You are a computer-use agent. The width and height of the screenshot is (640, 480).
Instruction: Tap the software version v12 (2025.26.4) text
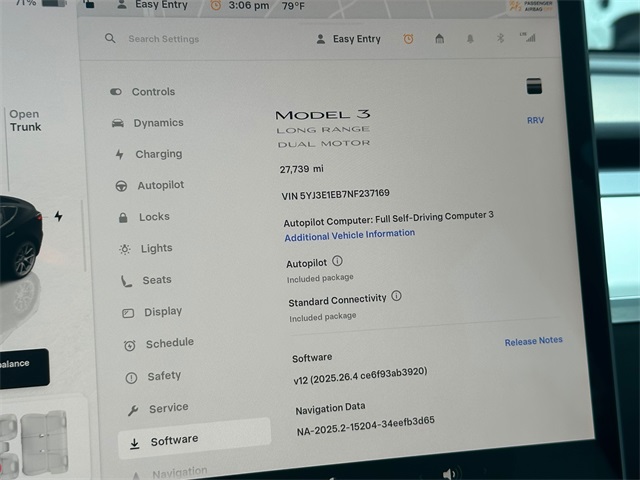pos(360,375)
